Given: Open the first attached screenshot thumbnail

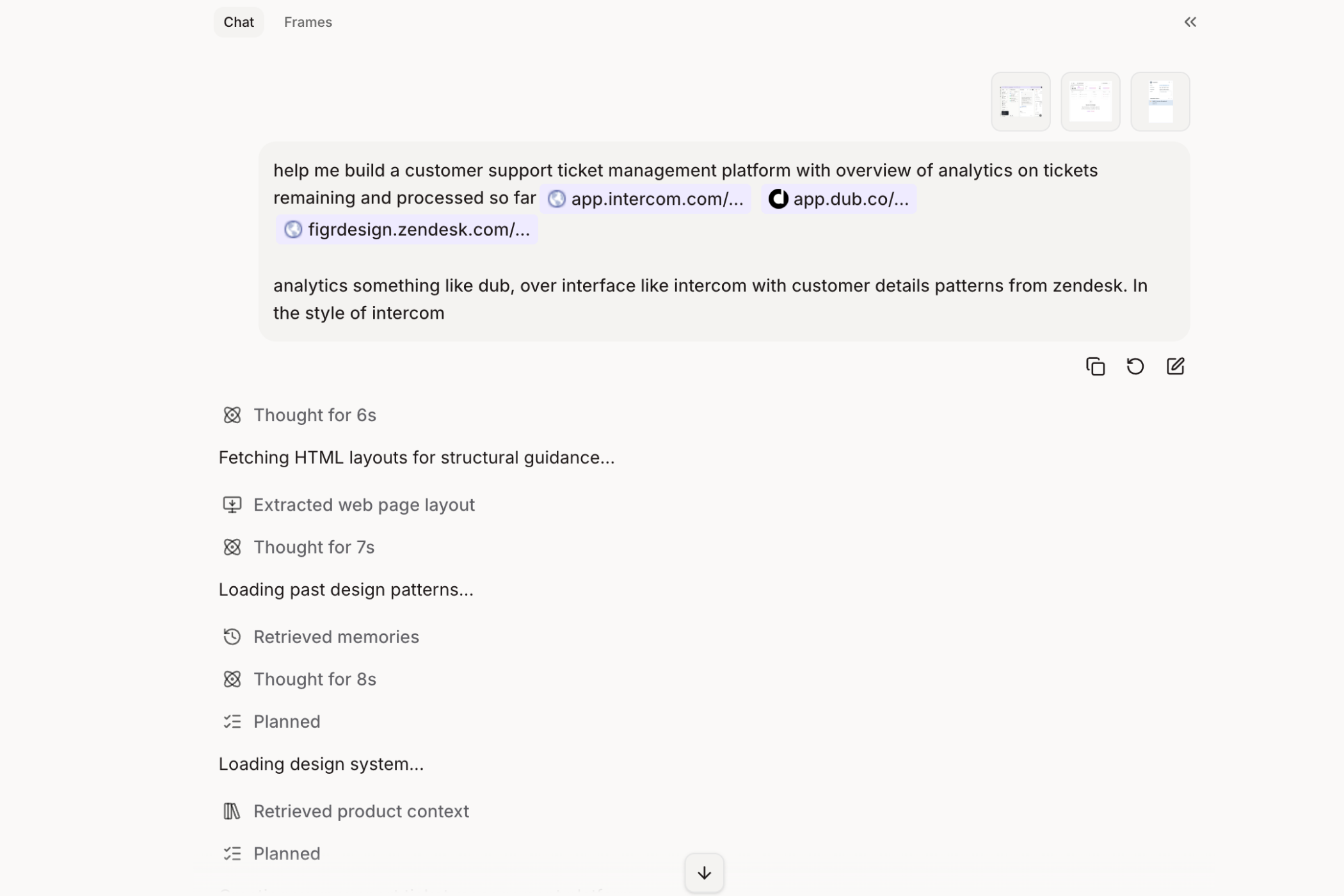Looking at the screenshot, I should pos(1020,102).
